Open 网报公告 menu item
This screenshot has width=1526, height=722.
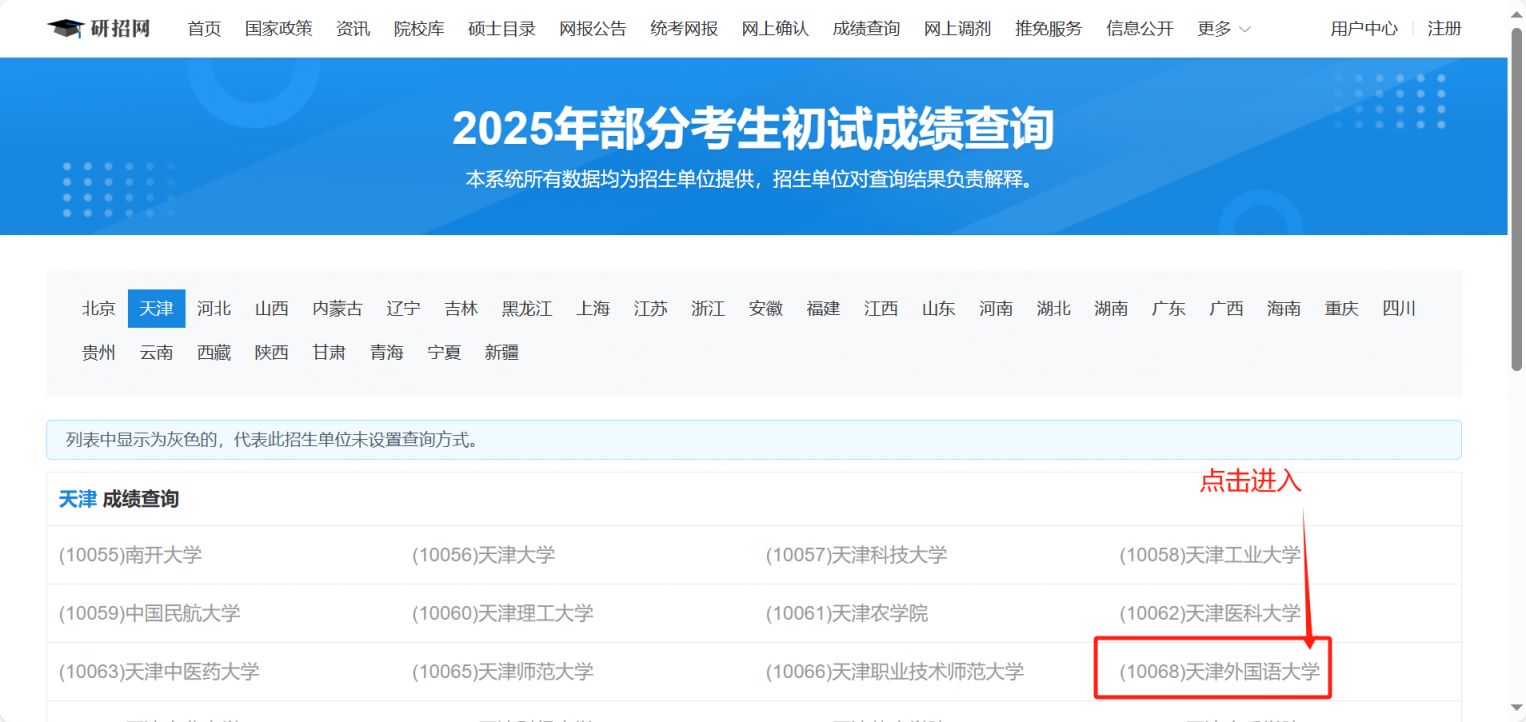pos(593,29)
